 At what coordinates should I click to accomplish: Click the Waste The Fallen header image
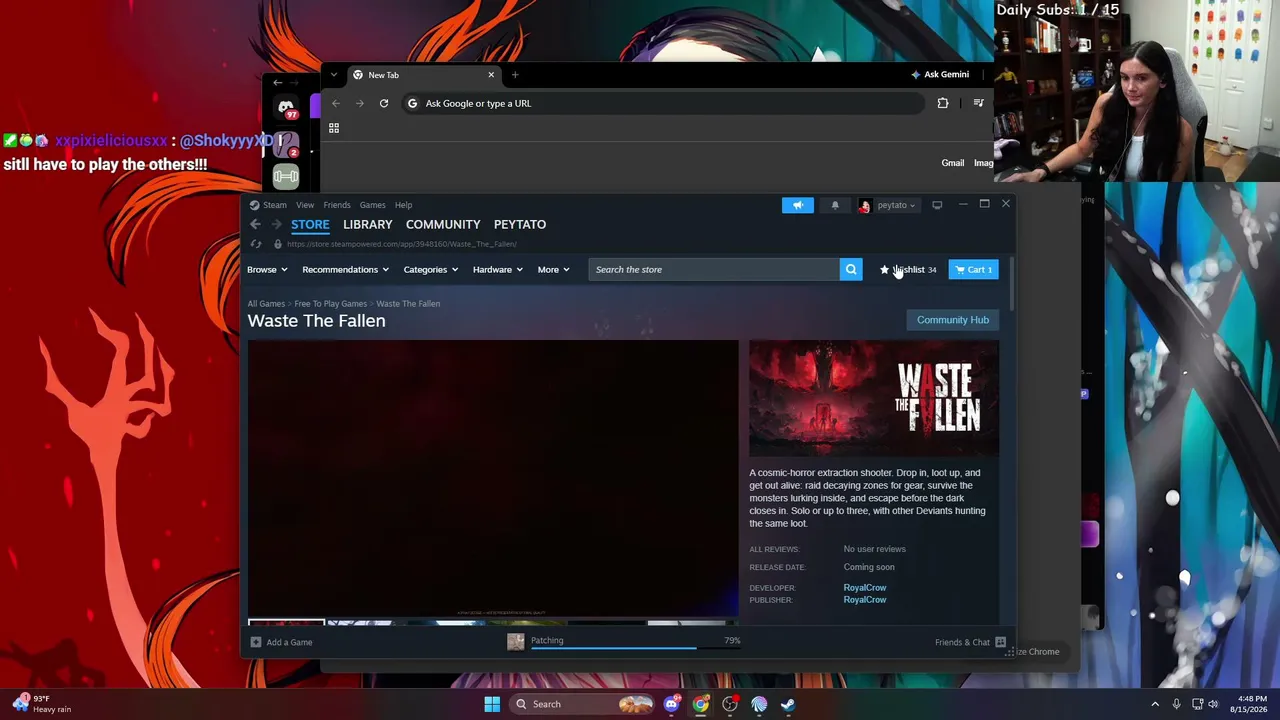pyautogui.click(x=874, y=398)
